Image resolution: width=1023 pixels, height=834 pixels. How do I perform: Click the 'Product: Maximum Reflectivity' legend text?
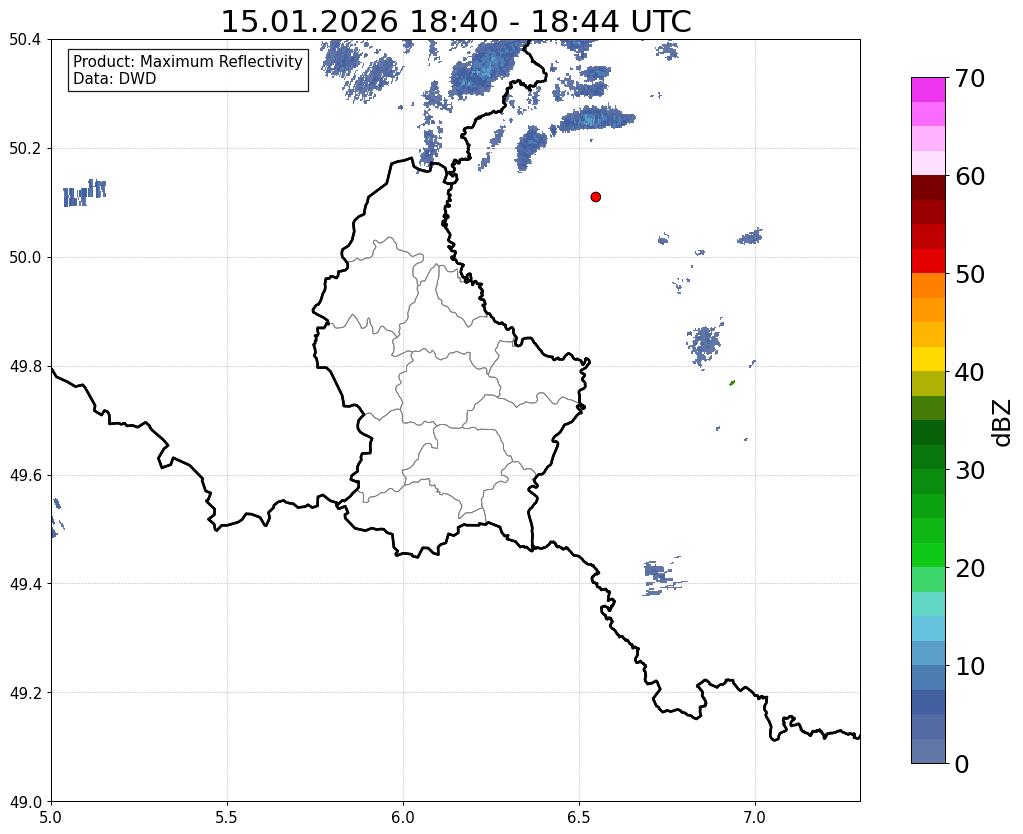pyautogui.click(x=188, y=61)
